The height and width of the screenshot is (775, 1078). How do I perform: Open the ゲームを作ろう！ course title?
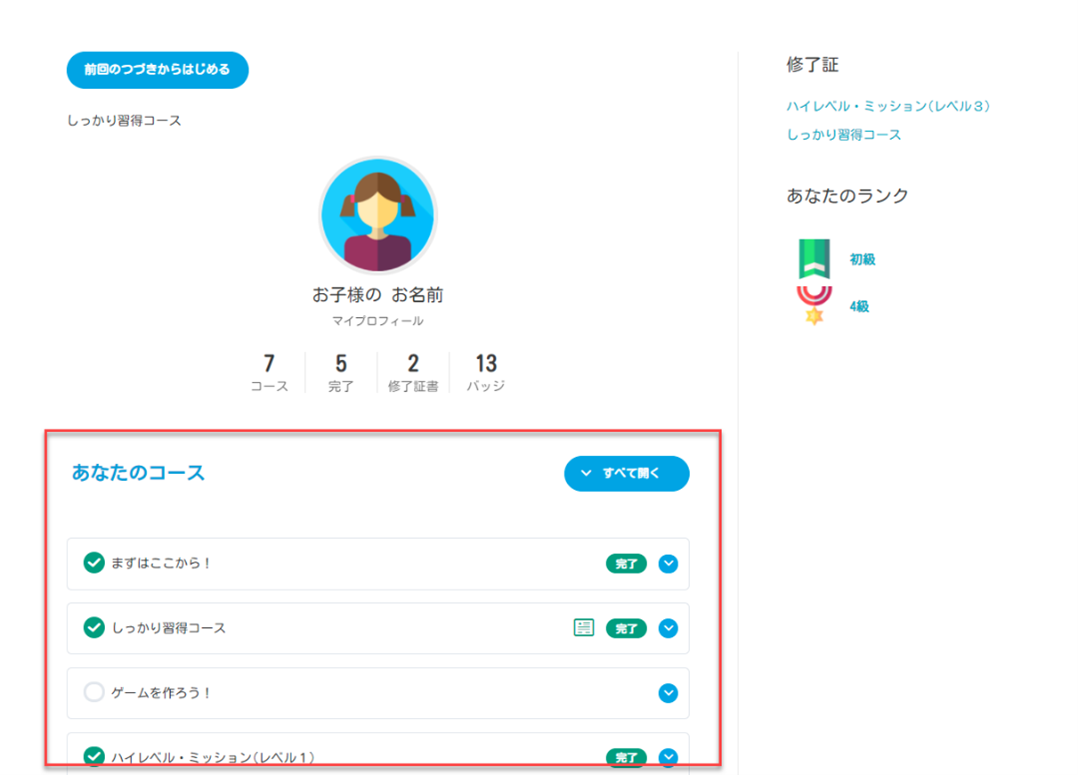[161, 693]
